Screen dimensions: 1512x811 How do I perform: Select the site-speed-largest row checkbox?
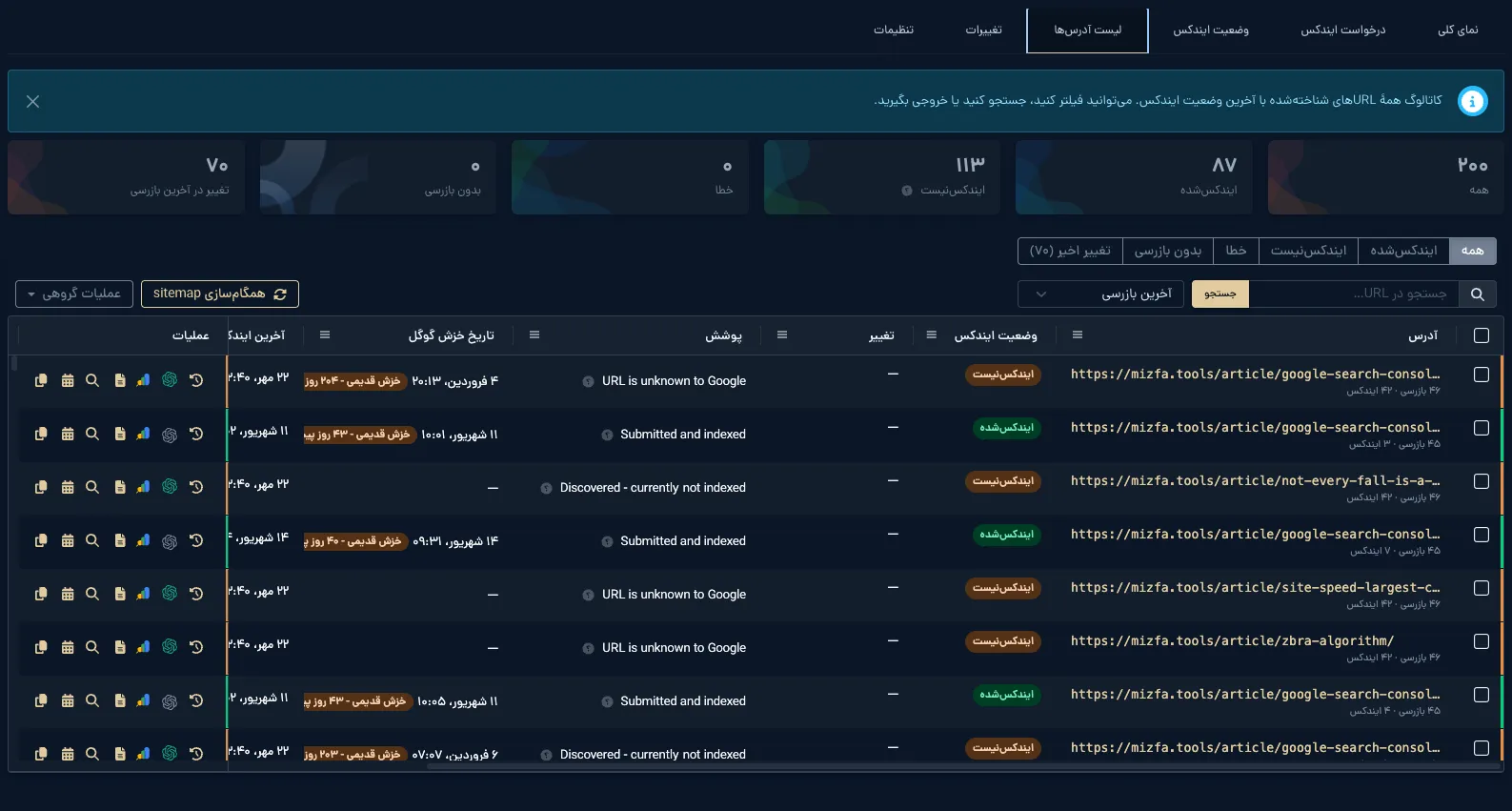tap(1481, 588)
